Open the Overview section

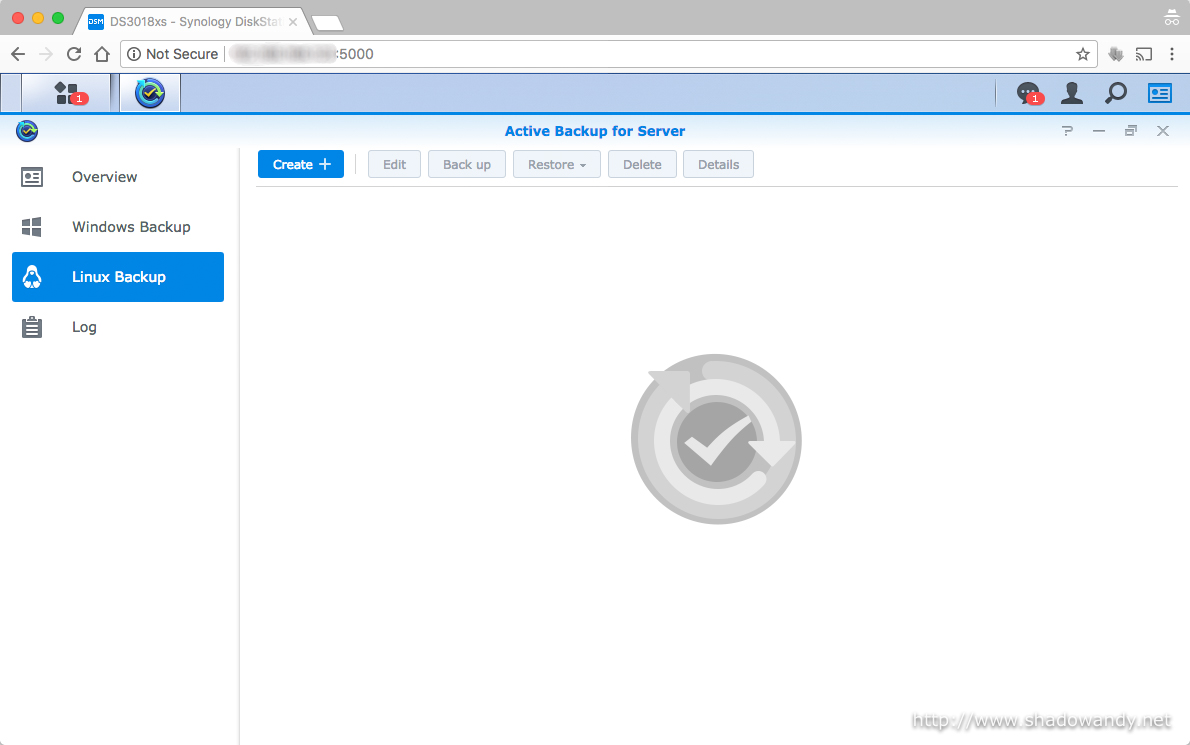click(118, 177)
